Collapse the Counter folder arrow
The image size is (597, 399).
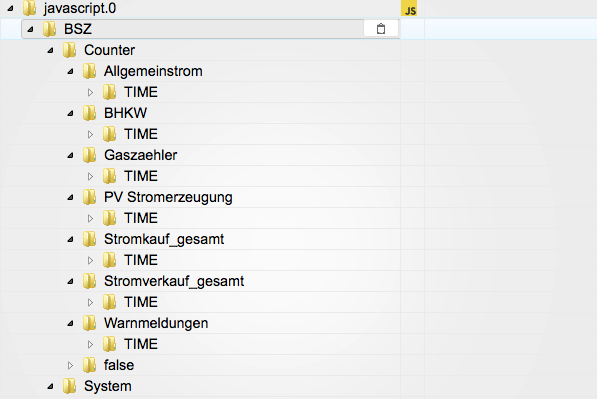[50, 50]
